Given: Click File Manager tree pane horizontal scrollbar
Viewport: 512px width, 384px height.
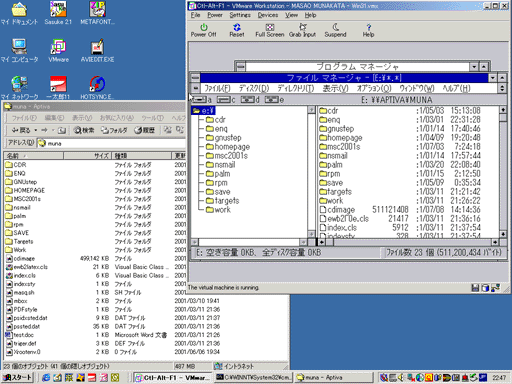Looking at the screenshot, I should [x=249, y=242].
